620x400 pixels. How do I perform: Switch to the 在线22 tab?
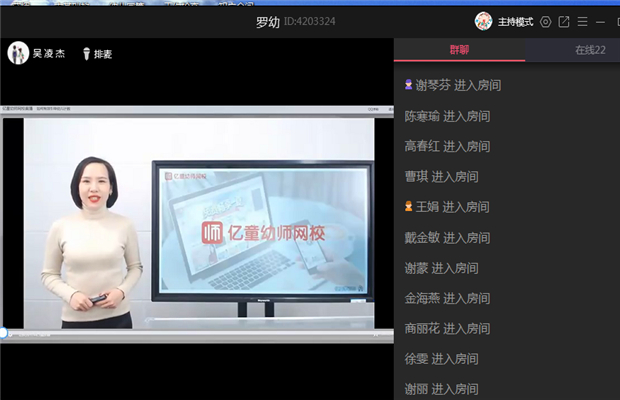589,50
